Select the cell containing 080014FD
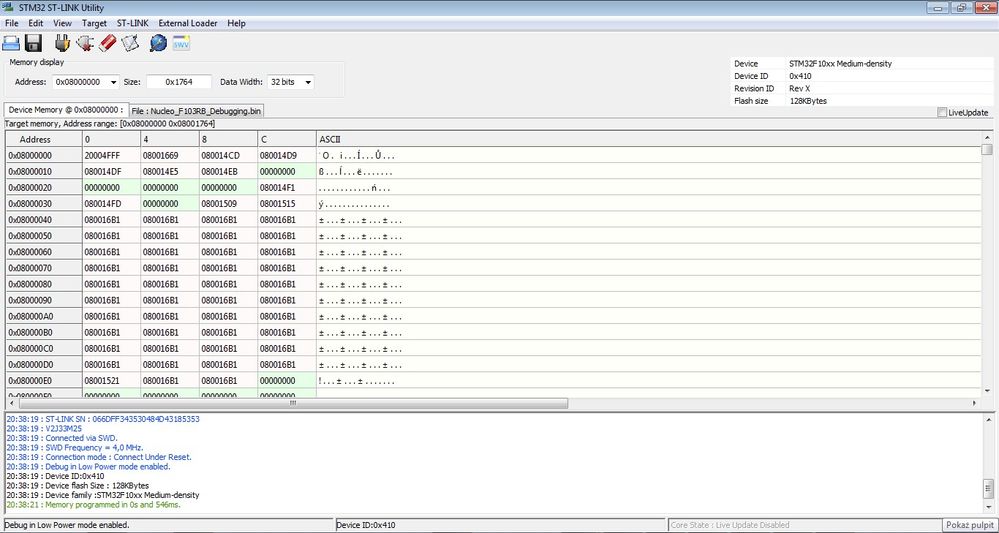This screenshot has height=533, width=999. point(111,203)
